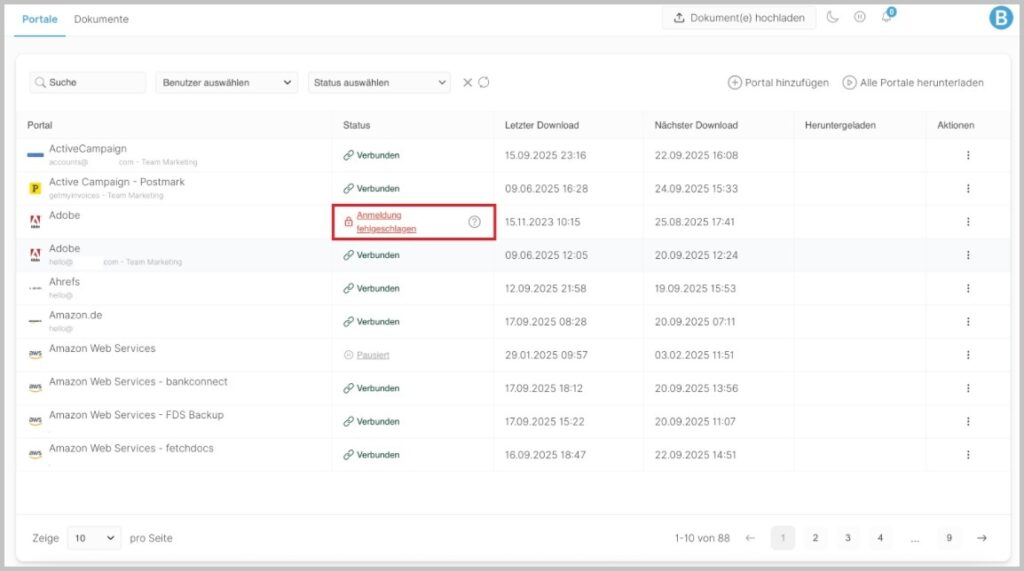Go to page 3
1024x571 pixels.
coord(848,538)
